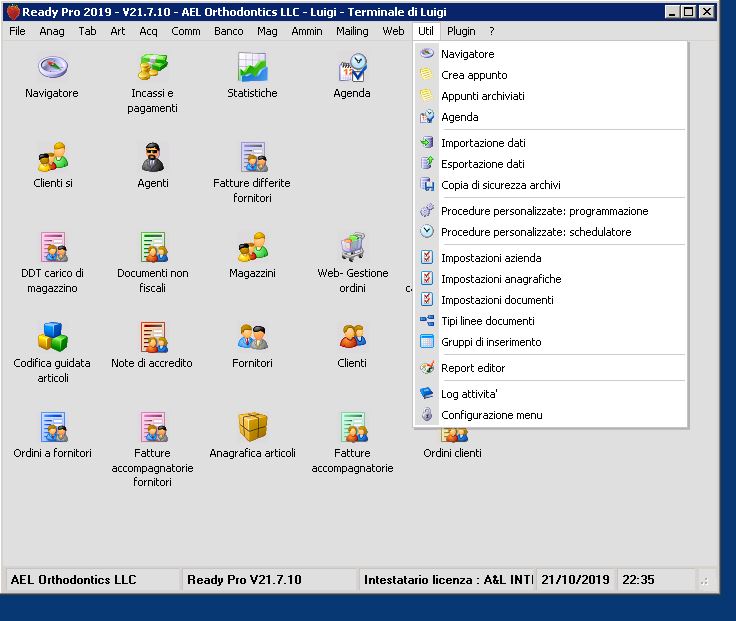Open the Mag menu
Viewport: 736px width, 621px height.
267,31
